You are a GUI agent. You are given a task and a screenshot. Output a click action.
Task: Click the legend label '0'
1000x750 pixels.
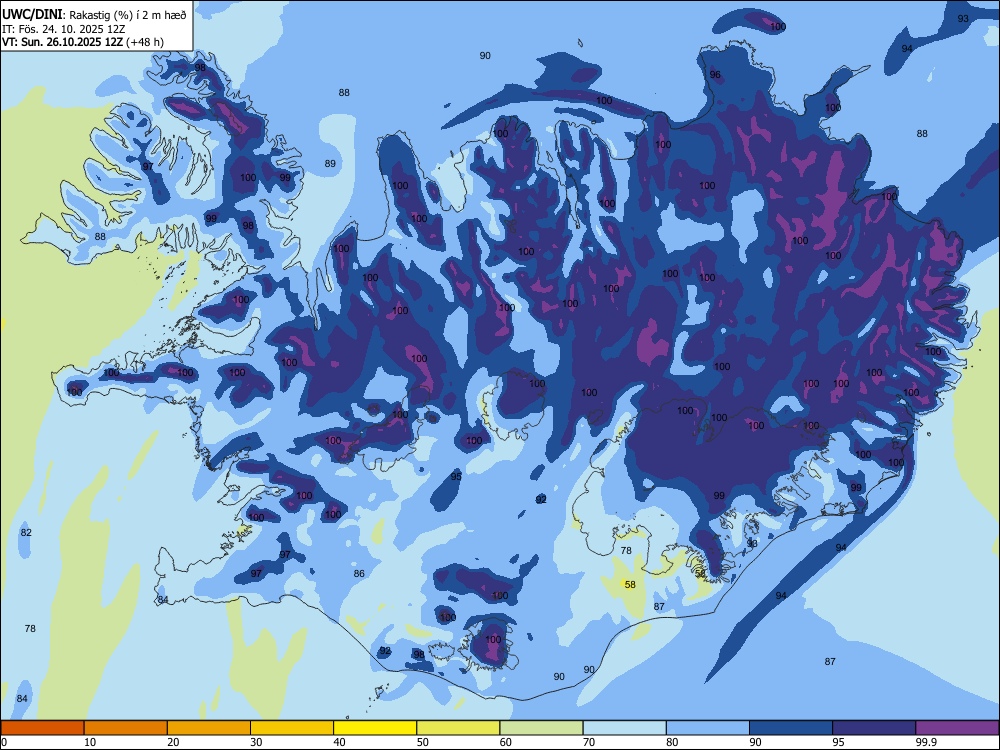pos(4,742)
